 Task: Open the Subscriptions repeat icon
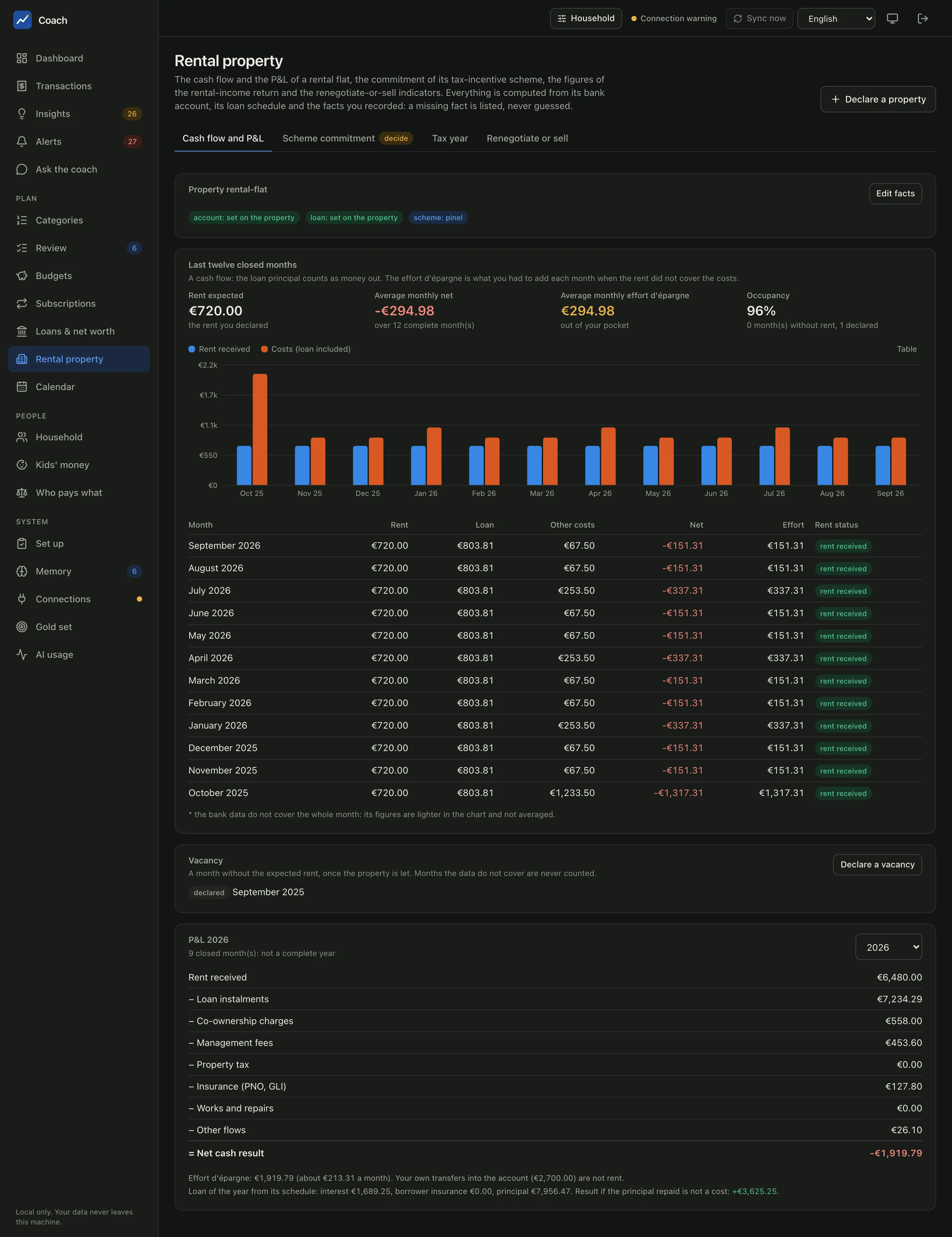(21, 303)
